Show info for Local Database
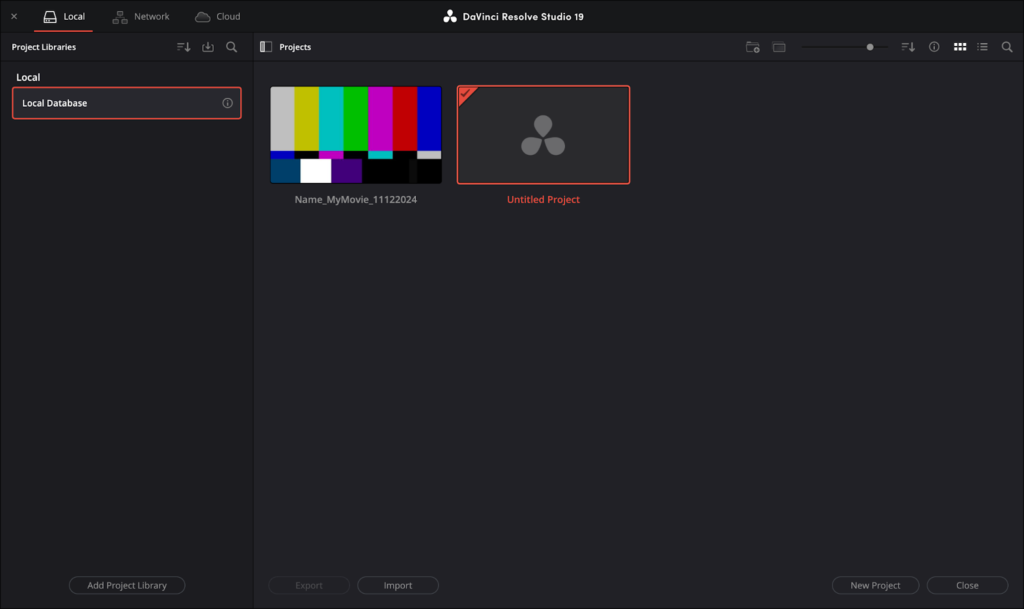 pyautogui.click(x=227, y=103)
